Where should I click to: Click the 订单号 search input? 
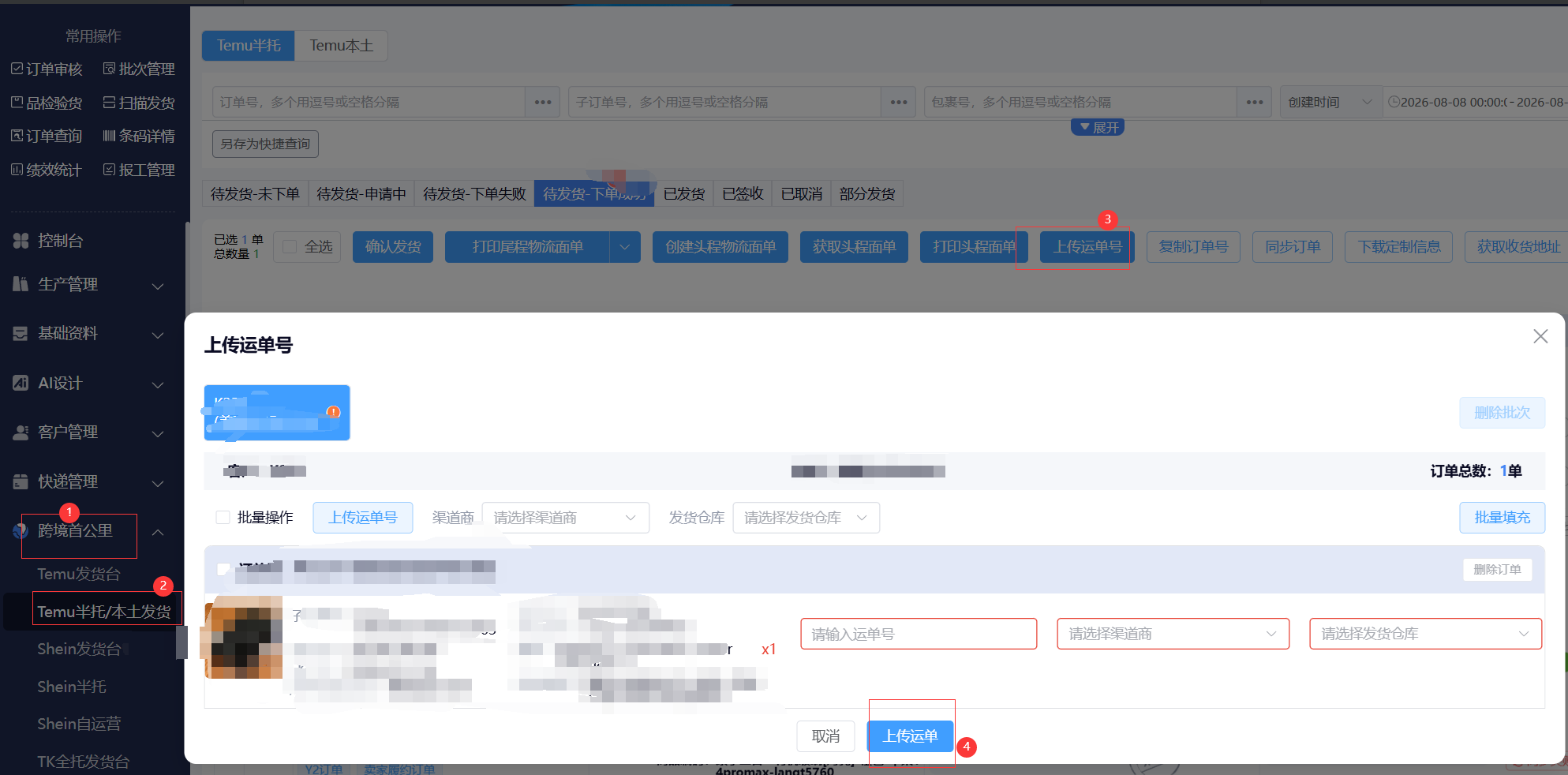(369, 103)
